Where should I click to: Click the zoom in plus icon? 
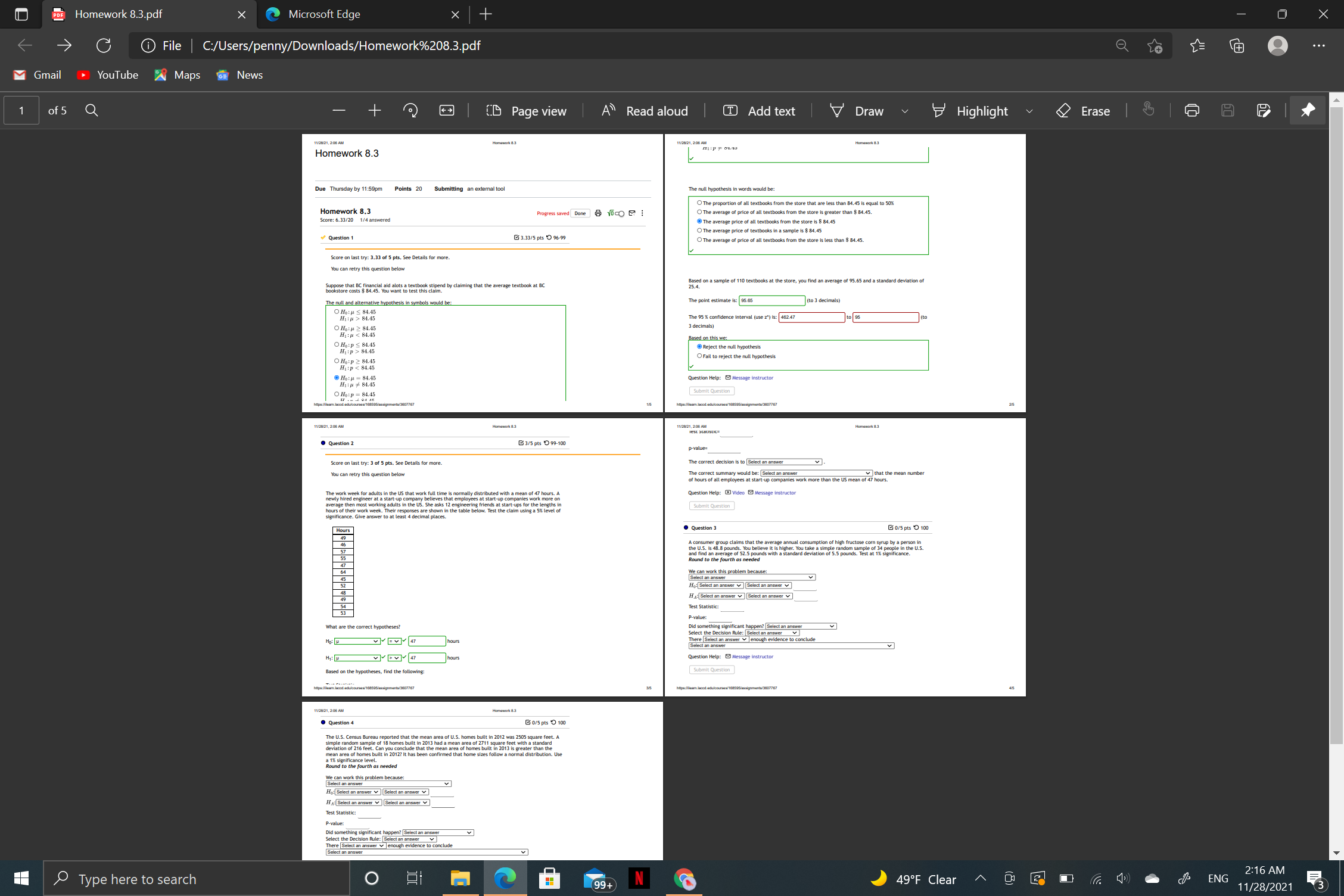(x=374, y=111)
